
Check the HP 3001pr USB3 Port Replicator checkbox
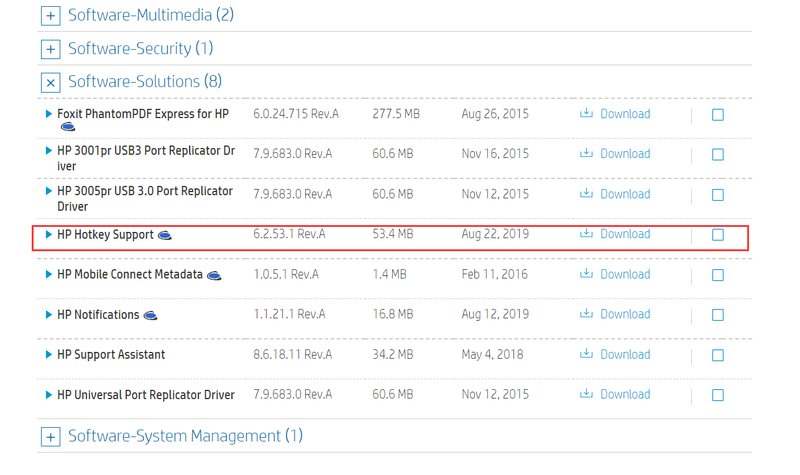718,155
